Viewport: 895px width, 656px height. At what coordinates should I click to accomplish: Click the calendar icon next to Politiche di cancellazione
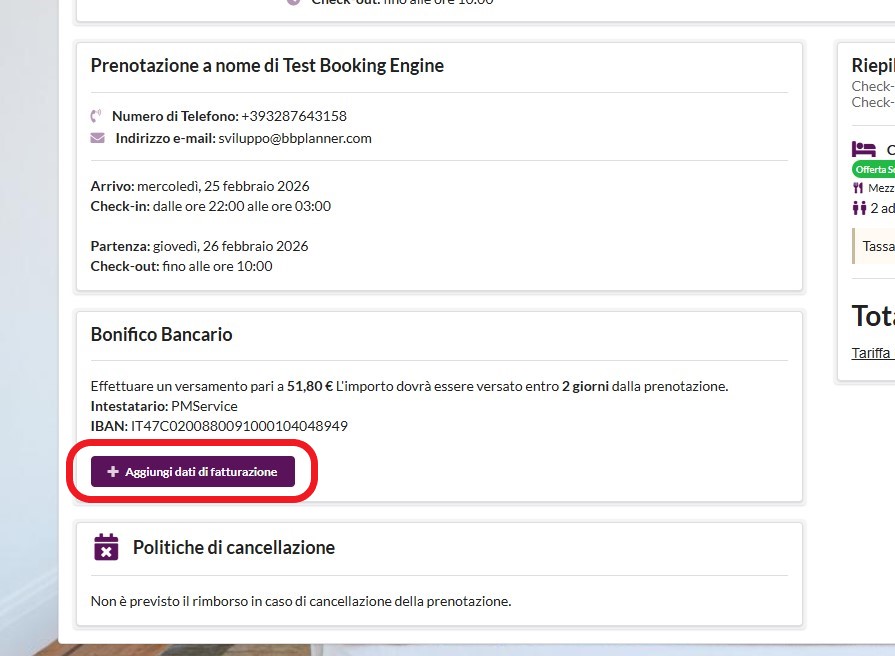[106, 547]
